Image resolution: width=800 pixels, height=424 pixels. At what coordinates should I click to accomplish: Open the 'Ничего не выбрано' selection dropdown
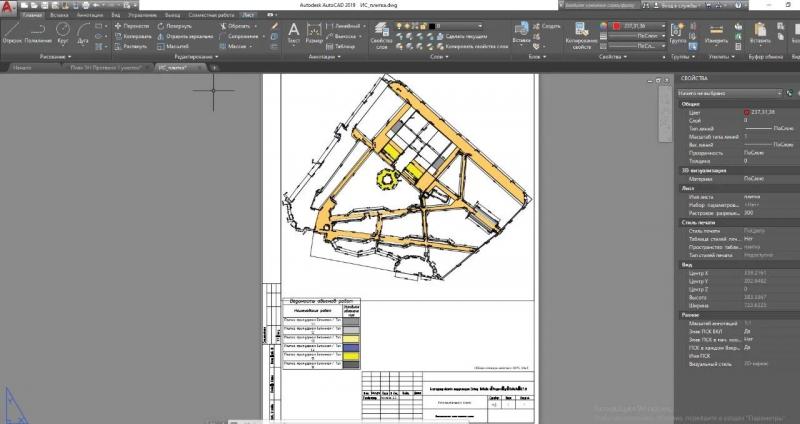729,93
